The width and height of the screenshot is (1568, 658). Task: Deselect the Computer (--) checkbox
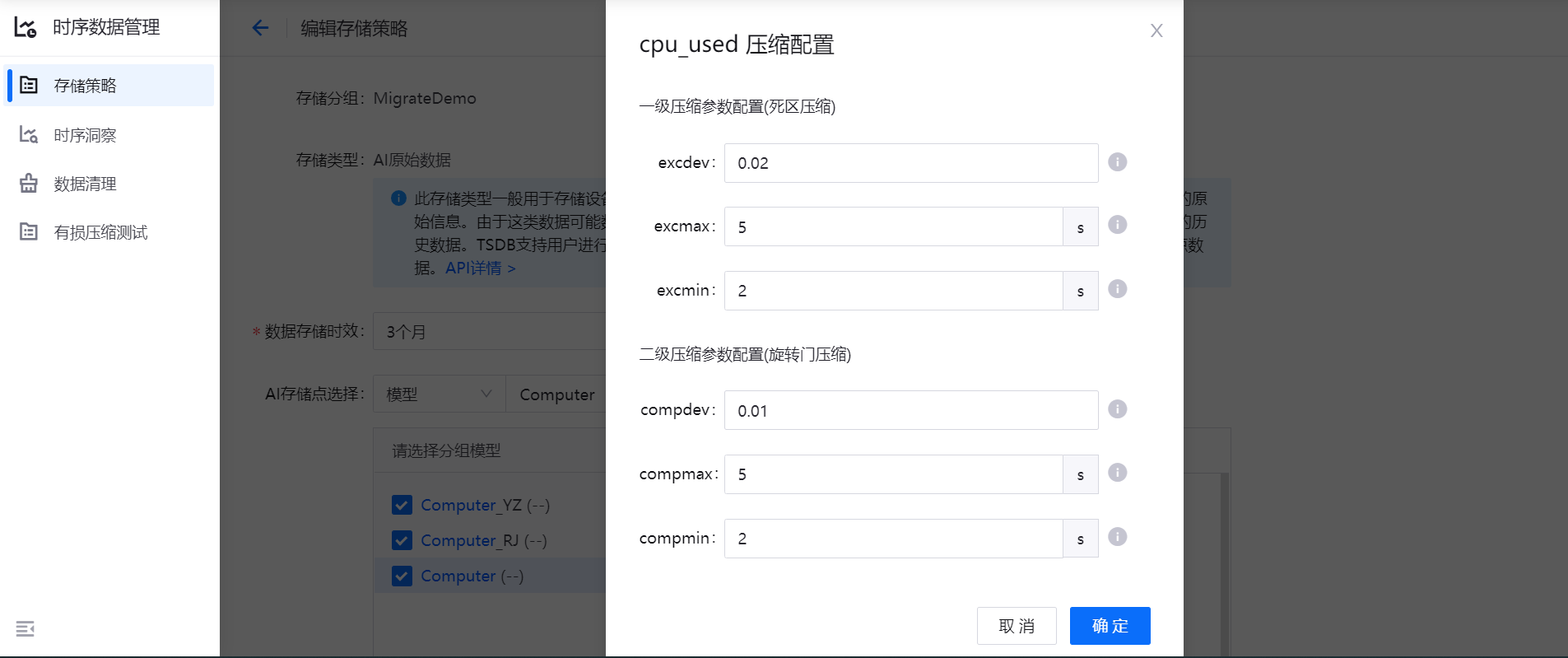click(402, 576)
